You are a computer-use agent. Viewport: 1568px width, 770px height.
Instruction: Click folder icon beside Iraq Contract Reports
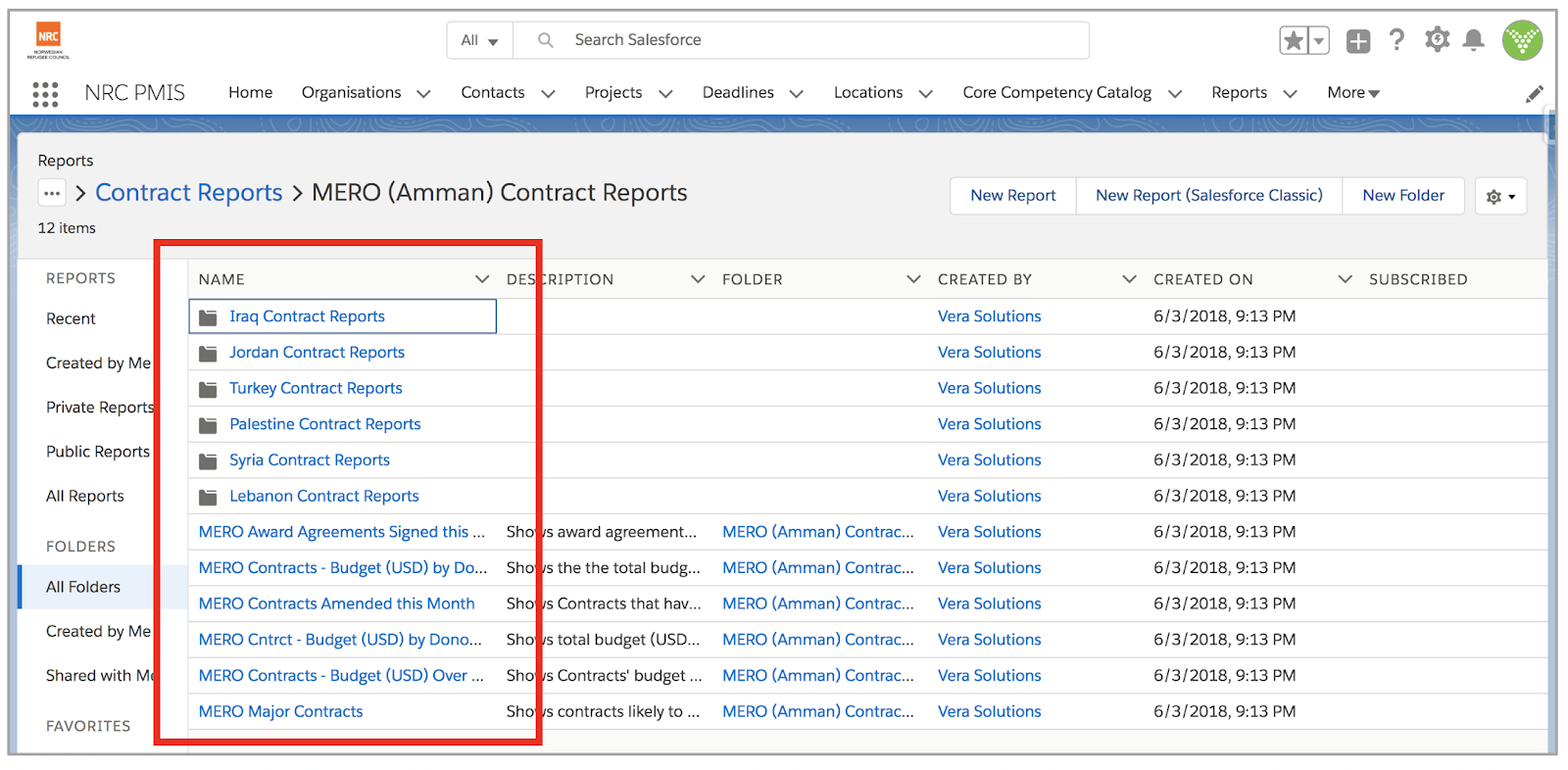point(208,317)
